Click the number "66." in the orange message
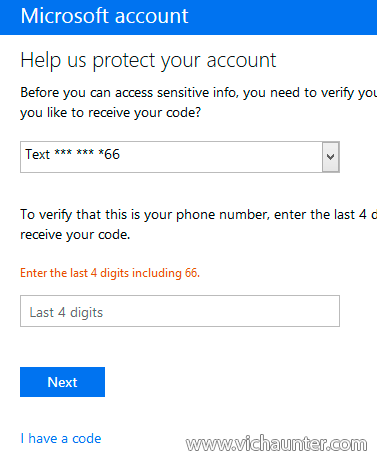Image resolution: width=377 pixels, height=454 pixels. point(192,273)
